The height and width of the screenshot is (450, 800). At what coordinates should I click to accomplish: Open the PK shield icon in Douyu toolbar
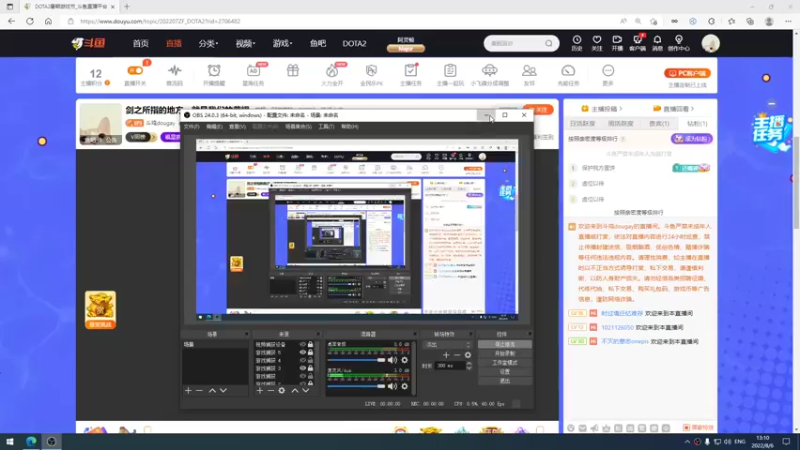tap(371, 70)
